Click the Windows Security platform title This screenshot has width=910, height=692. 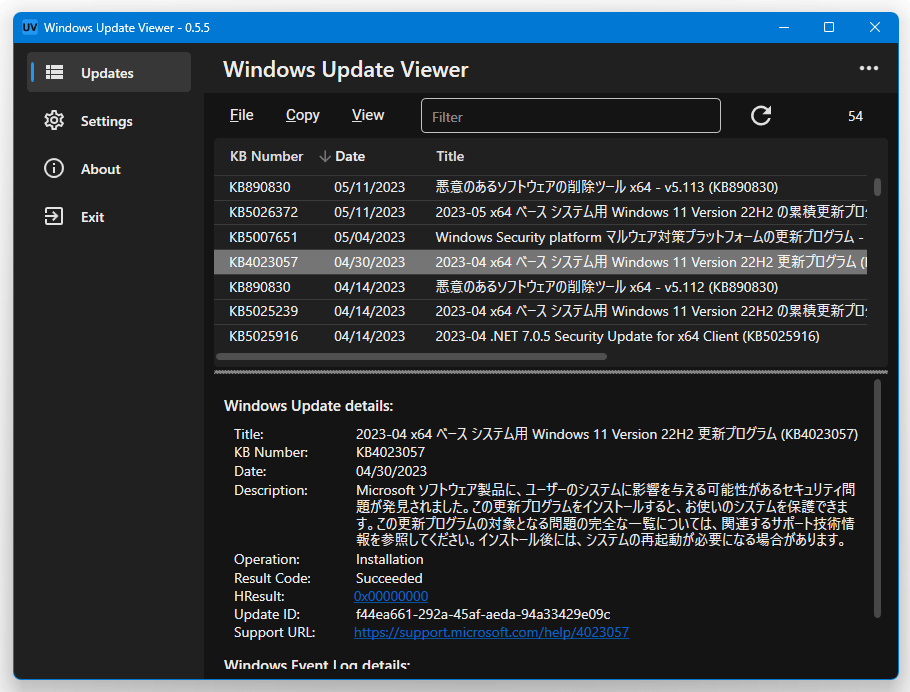pyautogui.click(x=649, y=237)
